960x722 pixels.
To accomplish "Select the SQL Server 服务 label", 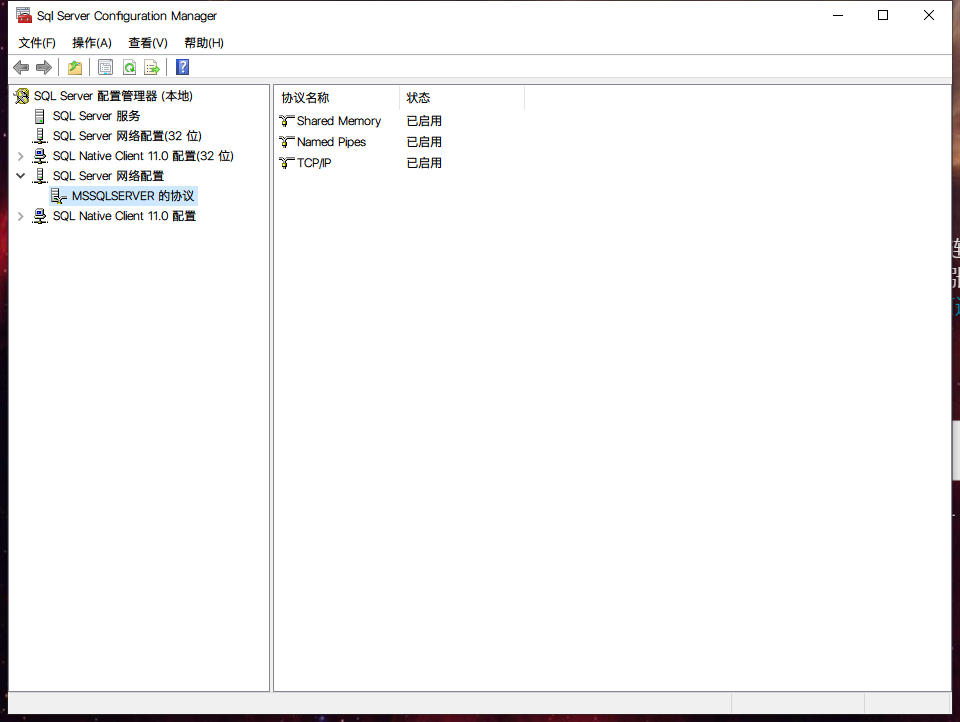I will click(96, 116).
